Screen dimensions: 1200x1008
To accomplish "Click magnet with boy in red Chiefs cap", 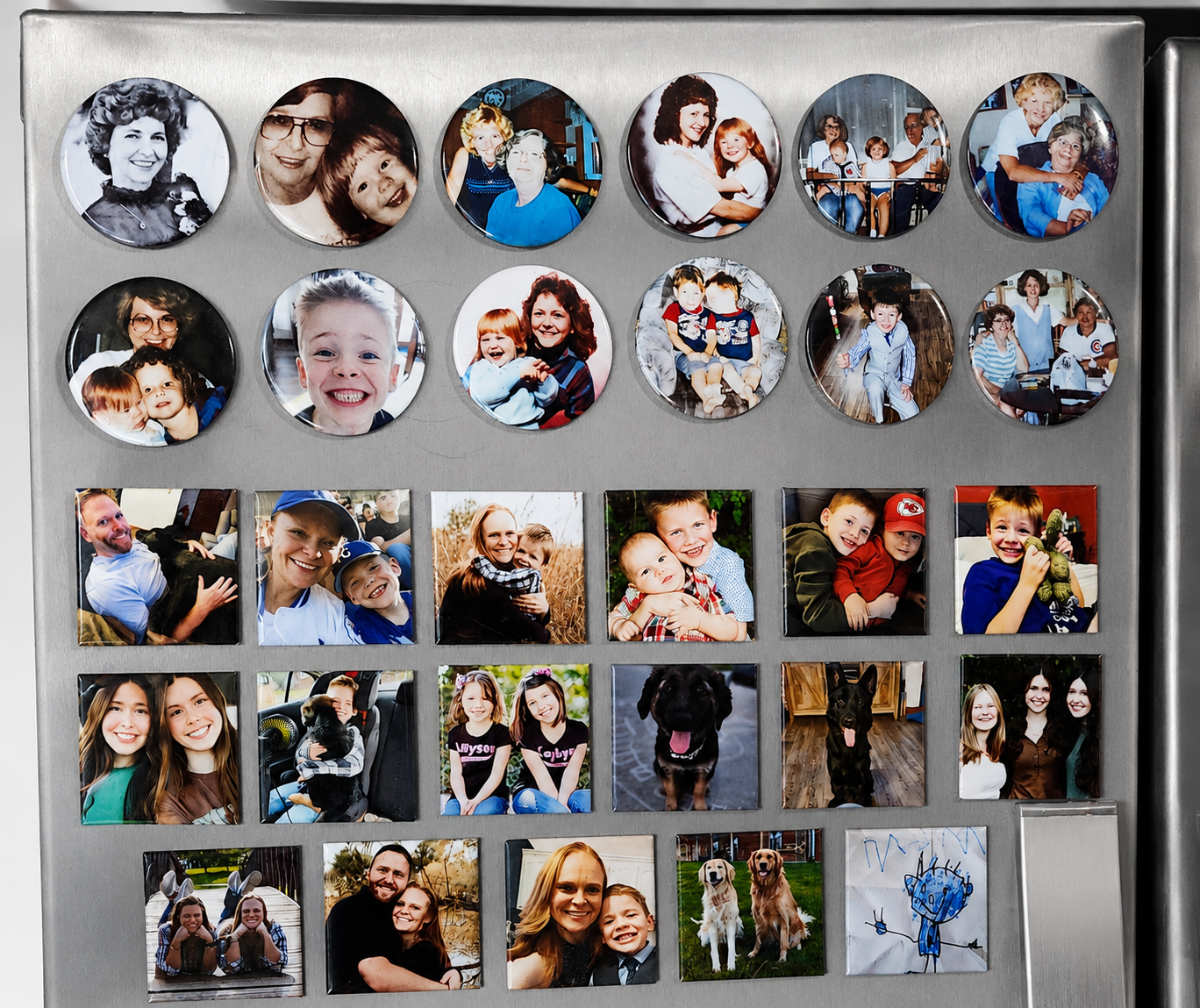I will coord(855,561).
